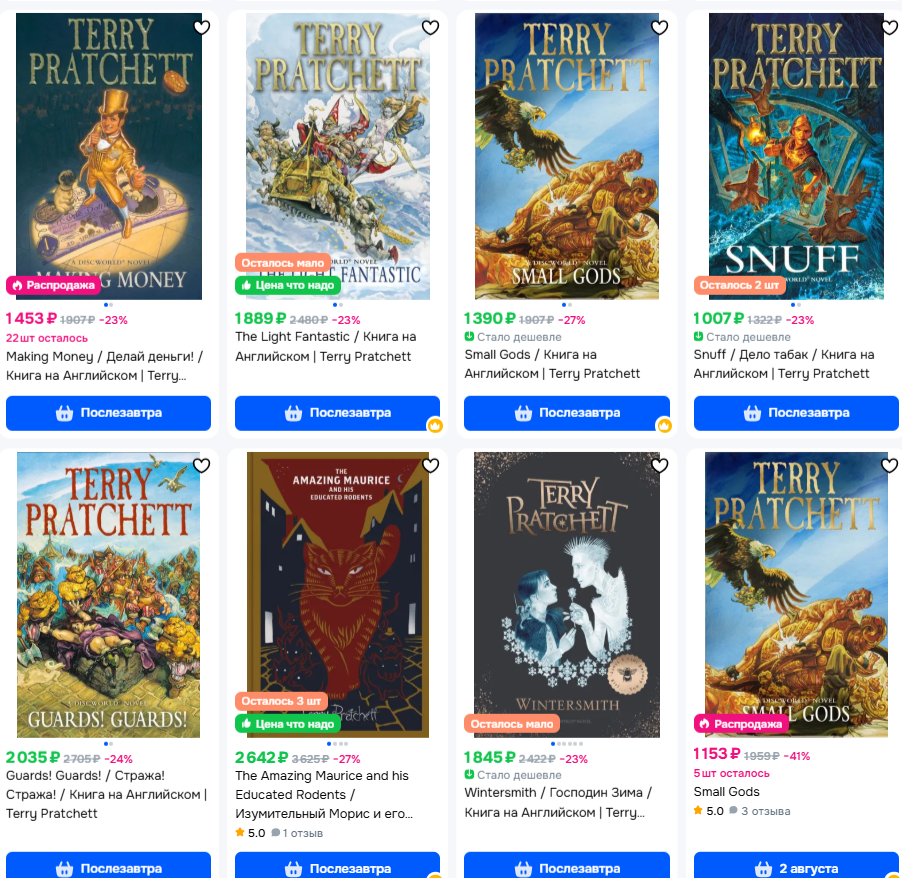
Task: Click the orange crown icon under Small Gods
Action: pos(664,426)
